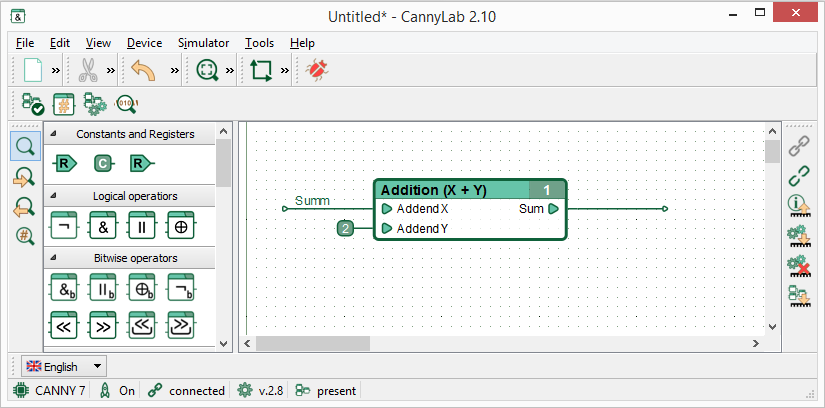Open the English language dropdown

point(64,366)
